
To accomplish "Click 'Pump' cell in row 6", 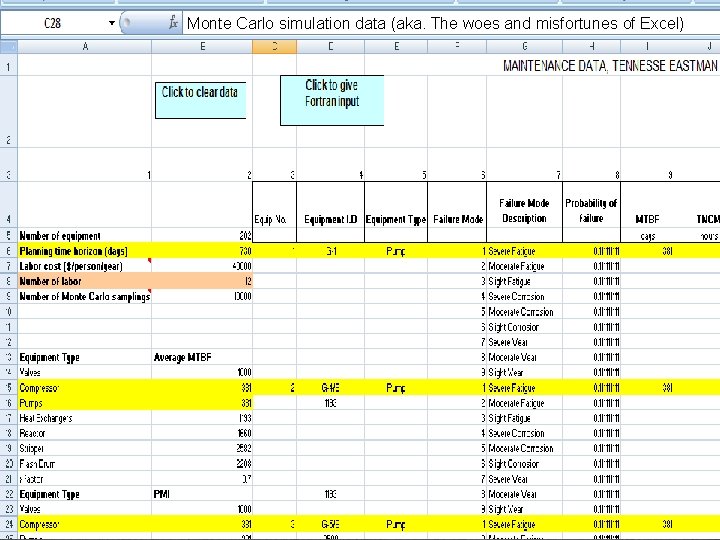I will [396, 251].
